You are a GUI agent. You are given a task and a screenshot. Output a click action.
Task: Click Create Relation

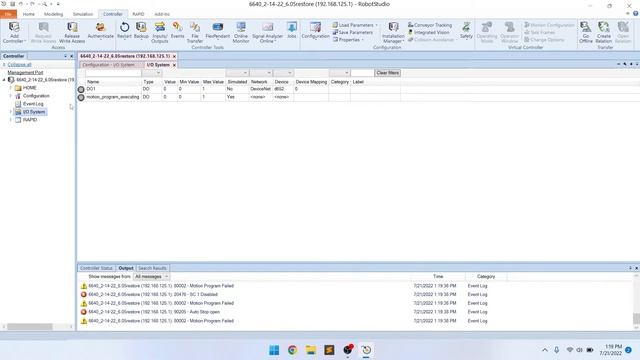click(604, 32)
